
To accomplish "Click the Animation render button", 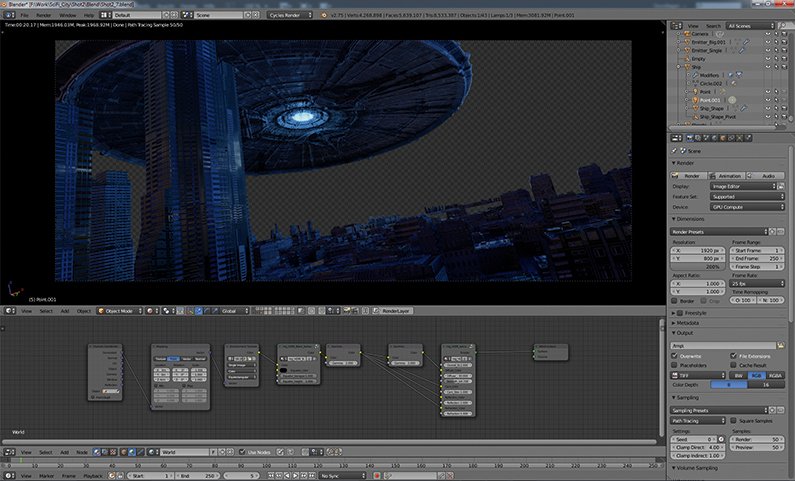I will (x=727, y=175).
